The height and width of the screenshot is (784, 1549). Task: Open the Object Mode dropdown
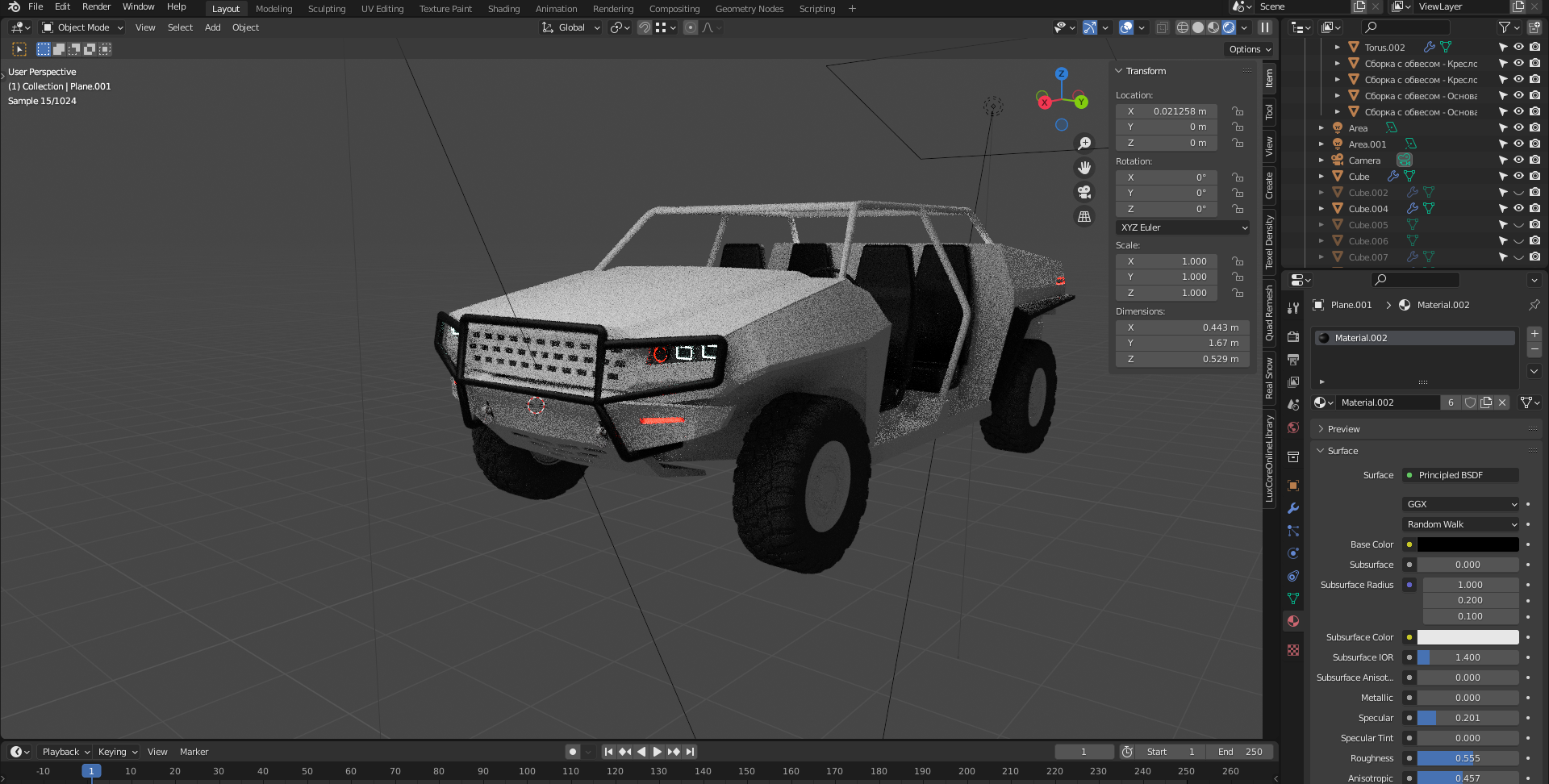(x=82, y=27)
